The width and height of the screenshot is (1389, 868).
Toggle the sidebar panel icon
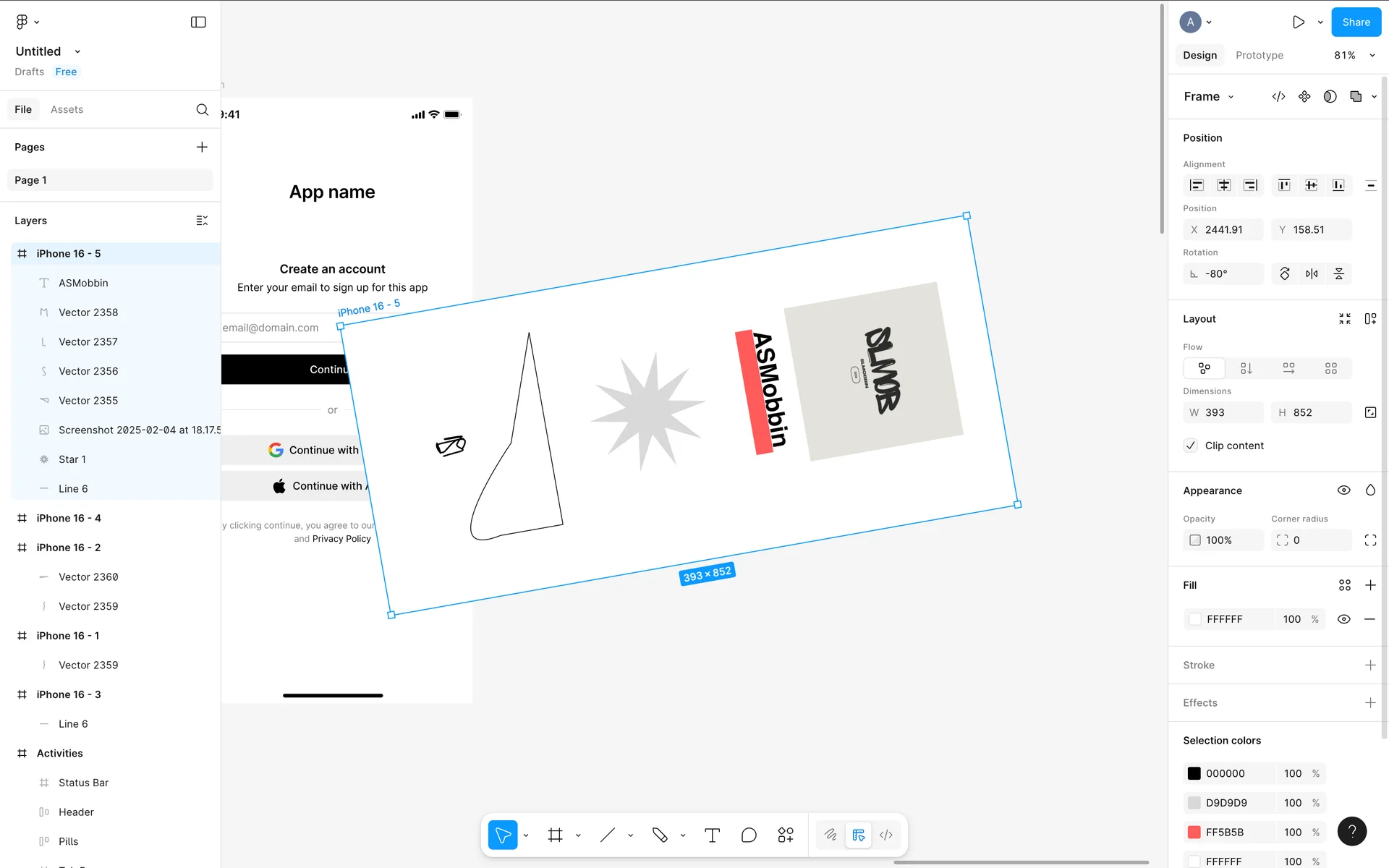point(198,22)
